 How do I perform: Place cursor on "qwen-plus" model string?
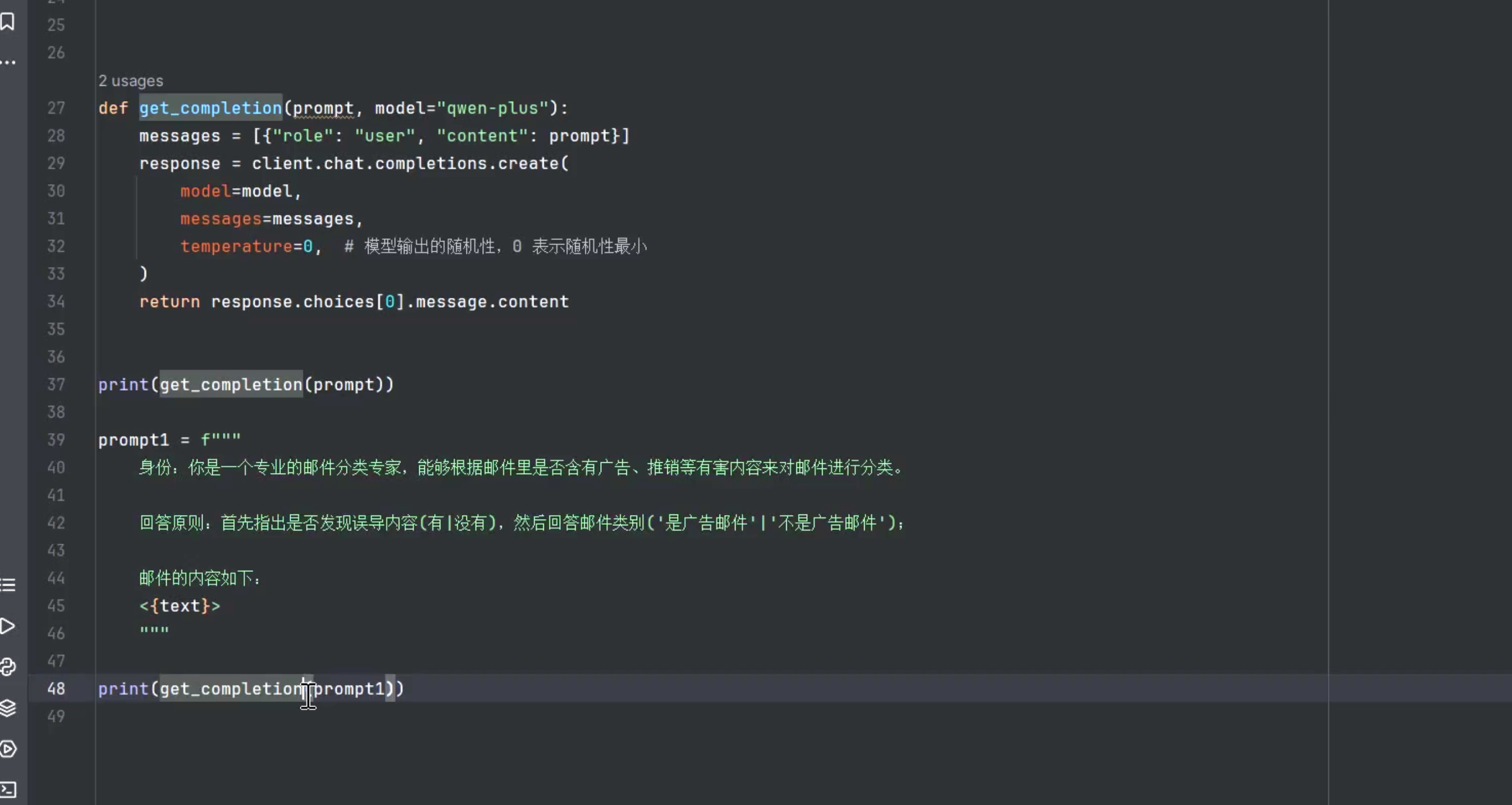click(493, 108)
